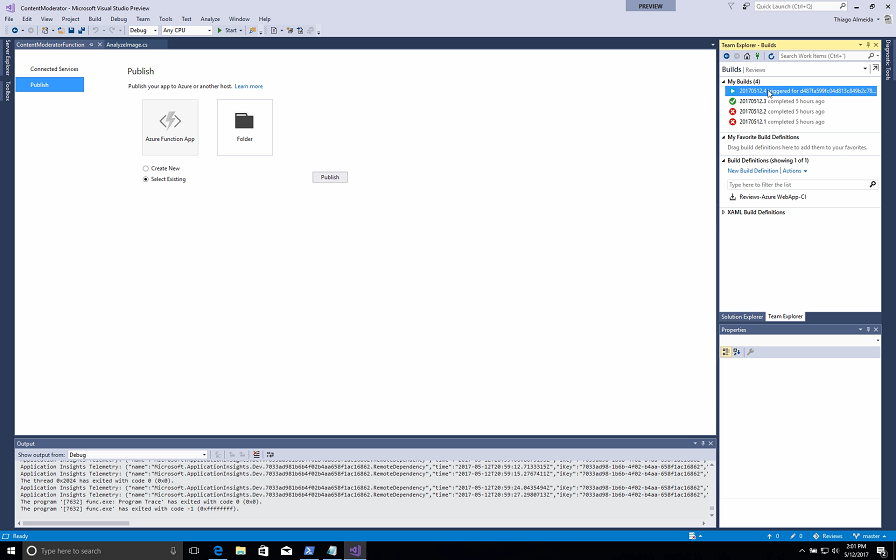Click the Start debugging play button
The image size is (896, 560).
219,30
